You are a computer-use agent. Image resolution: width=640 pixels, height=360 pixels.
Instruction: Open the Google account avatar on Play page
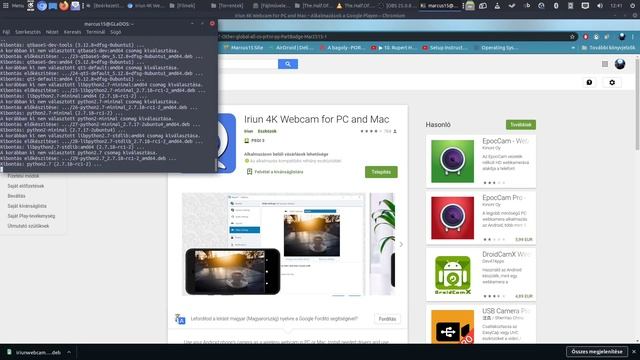pos(620,64)
